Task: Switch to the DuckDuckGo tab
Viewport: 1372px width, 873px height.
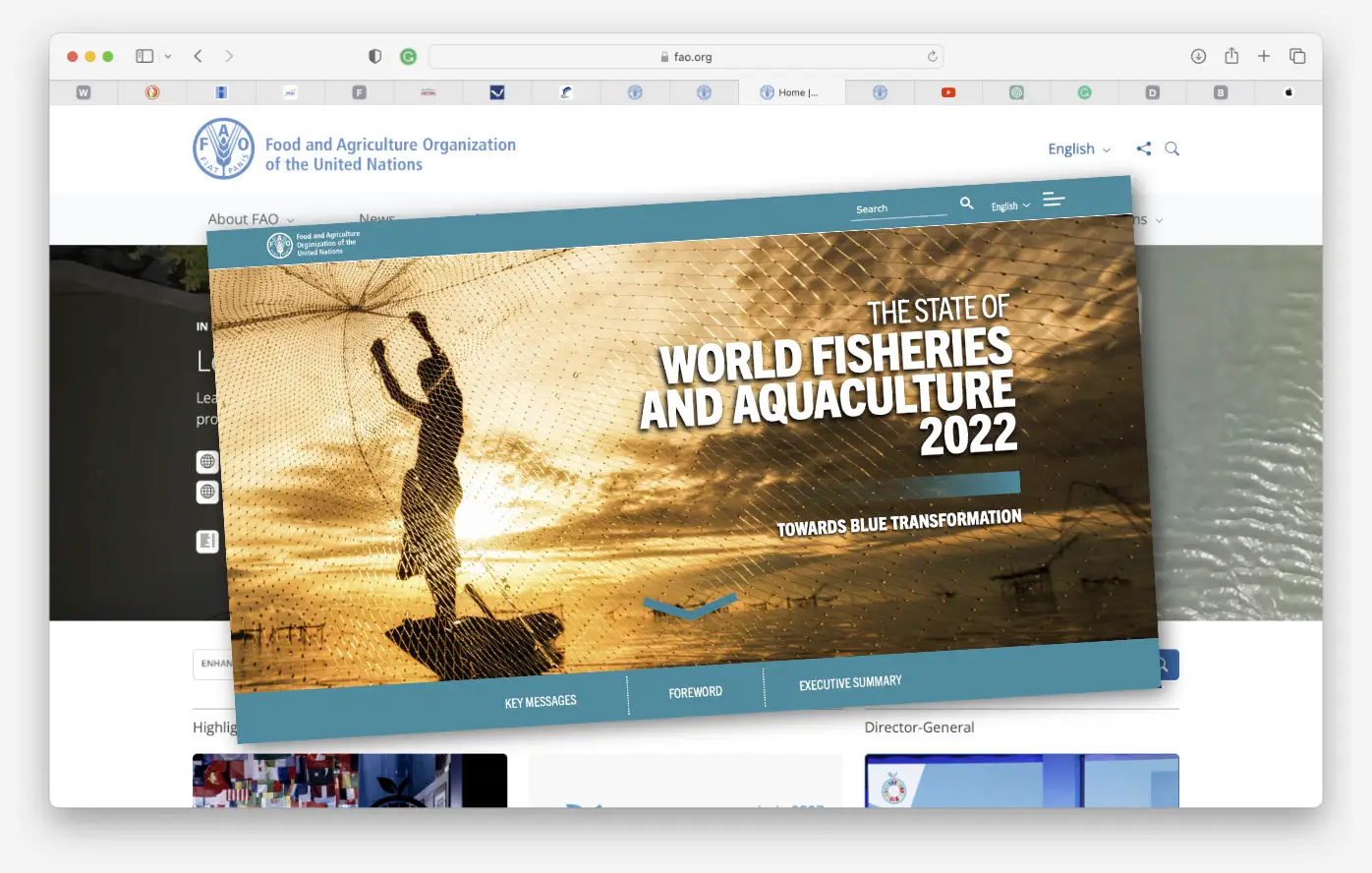Action: coord(152,92)
